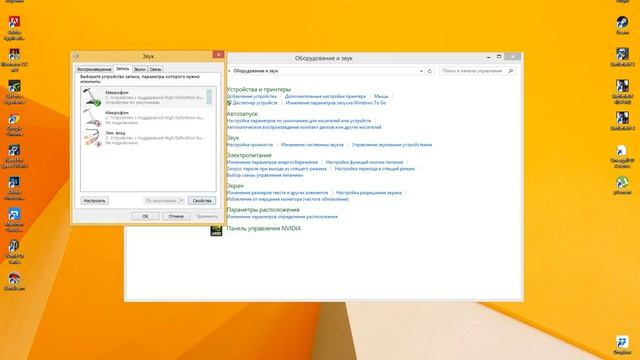
Task: Open Изменение системных звуков link
Action: (x=312, y=145)
